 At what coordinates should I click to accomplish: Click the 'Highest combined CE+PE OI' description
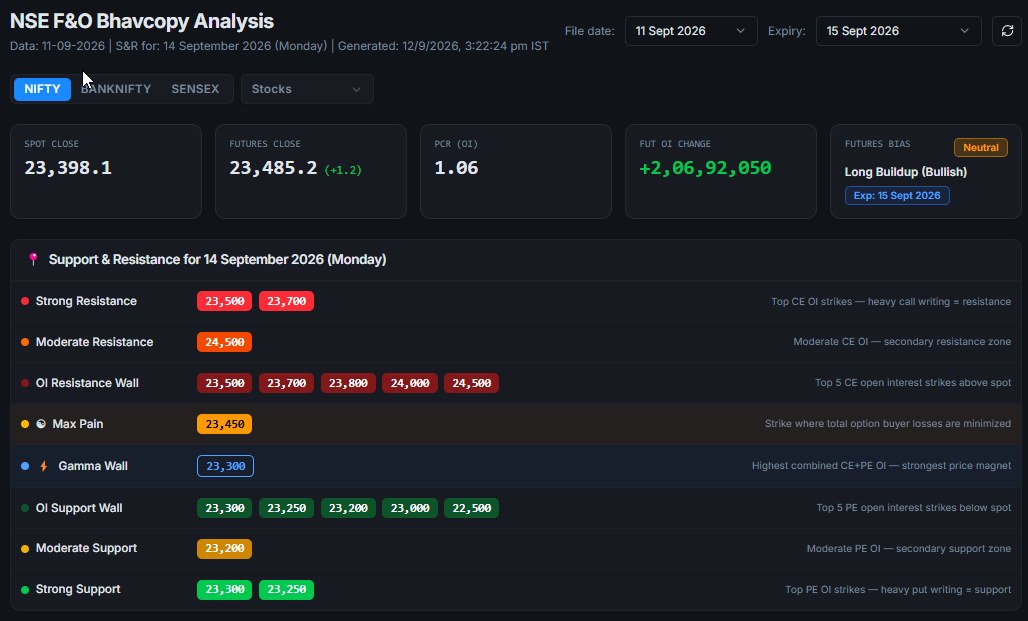(881, 466)
